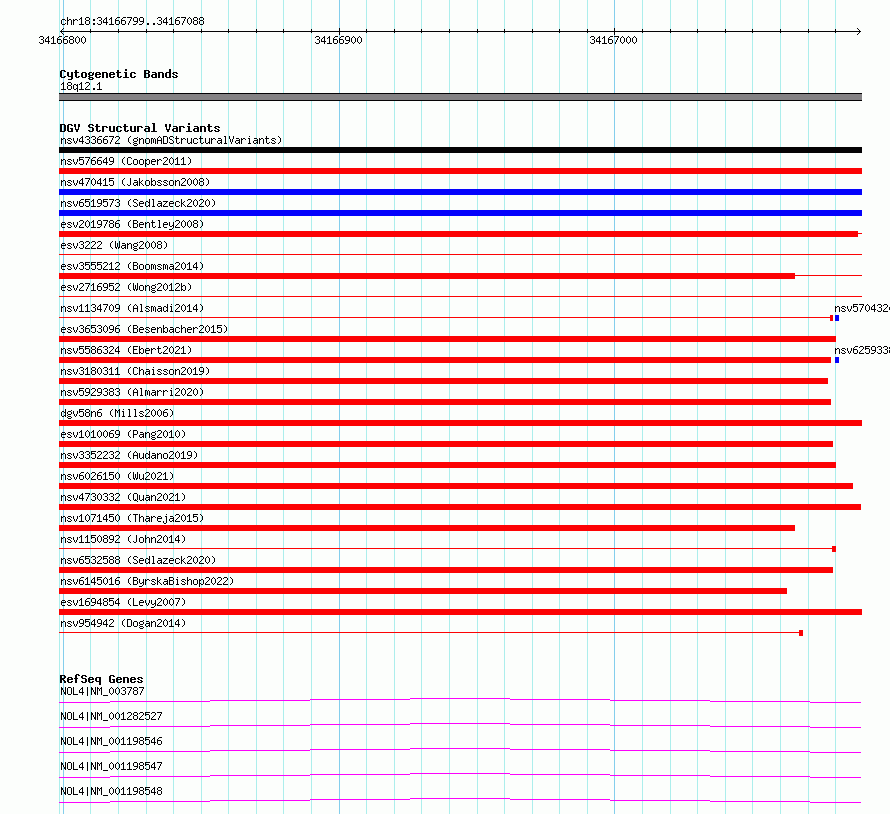Select variant nsv5586324 (Ebert2021) label
Screen dimensions: 890x814
tap(126, 350)
